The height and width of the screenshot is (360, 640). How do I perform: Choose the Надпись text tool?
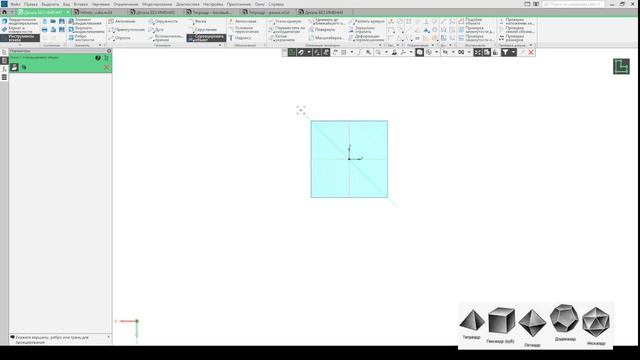240,38
